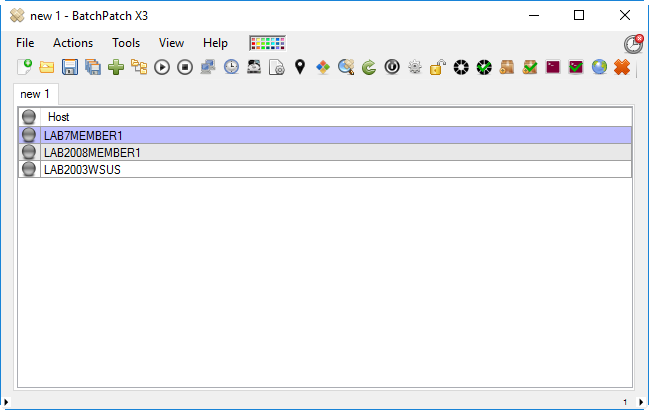Open the Actions menu
The image size is (649, 410).
tap(73, 43)
